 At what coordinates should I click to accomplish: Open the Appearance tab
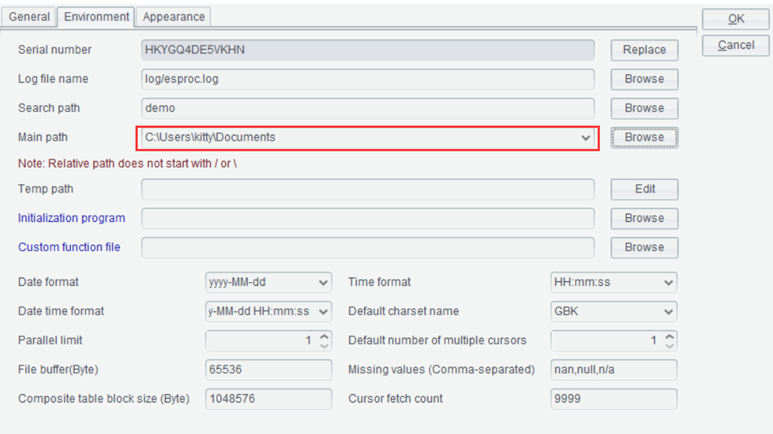point(174,17)
